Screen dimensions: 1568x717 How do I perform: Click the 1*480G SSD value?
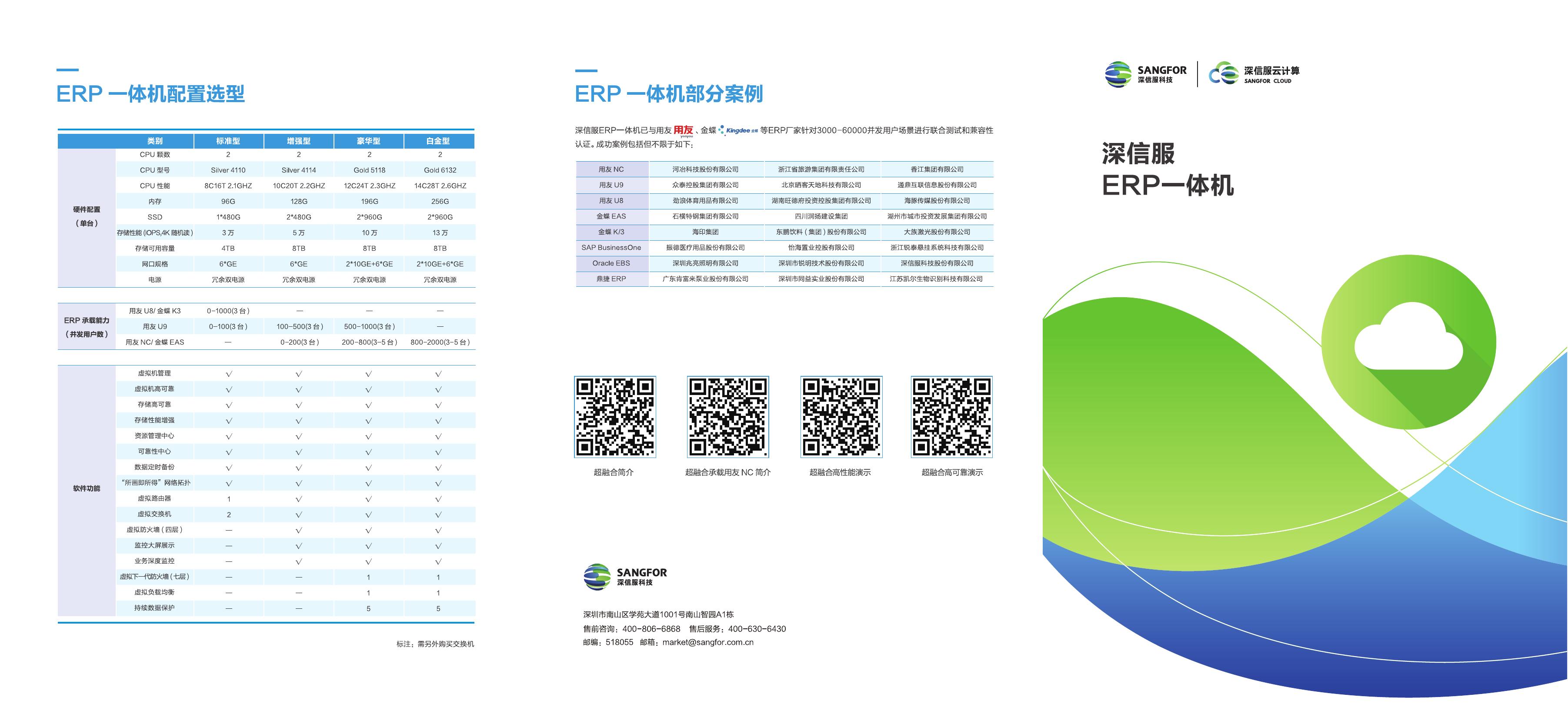coord(228,217)
